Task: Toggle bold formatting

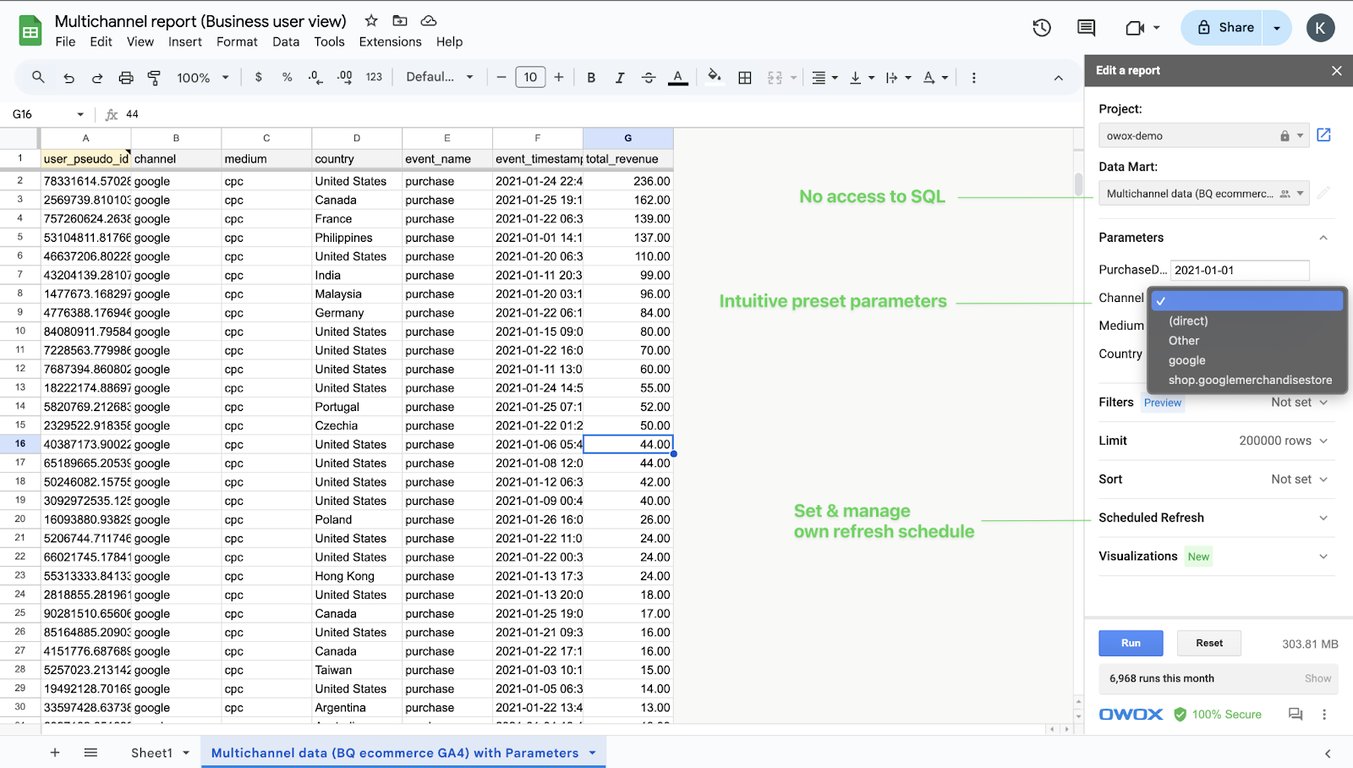Action: (591, 77)
